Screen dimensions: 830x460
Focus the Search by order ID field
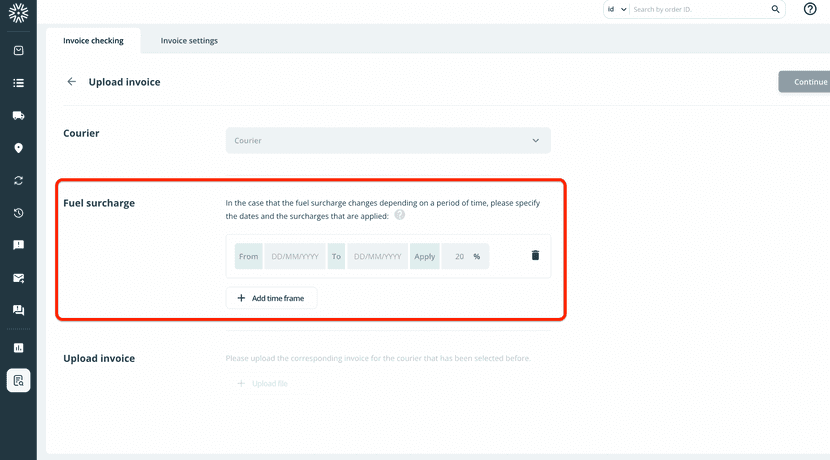698,9
